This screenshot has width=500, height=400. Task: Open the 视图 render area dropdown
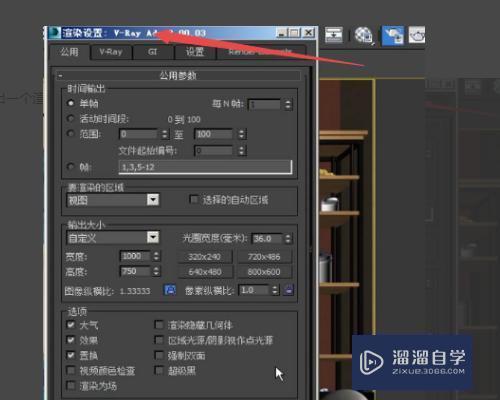tap(113, 200)
